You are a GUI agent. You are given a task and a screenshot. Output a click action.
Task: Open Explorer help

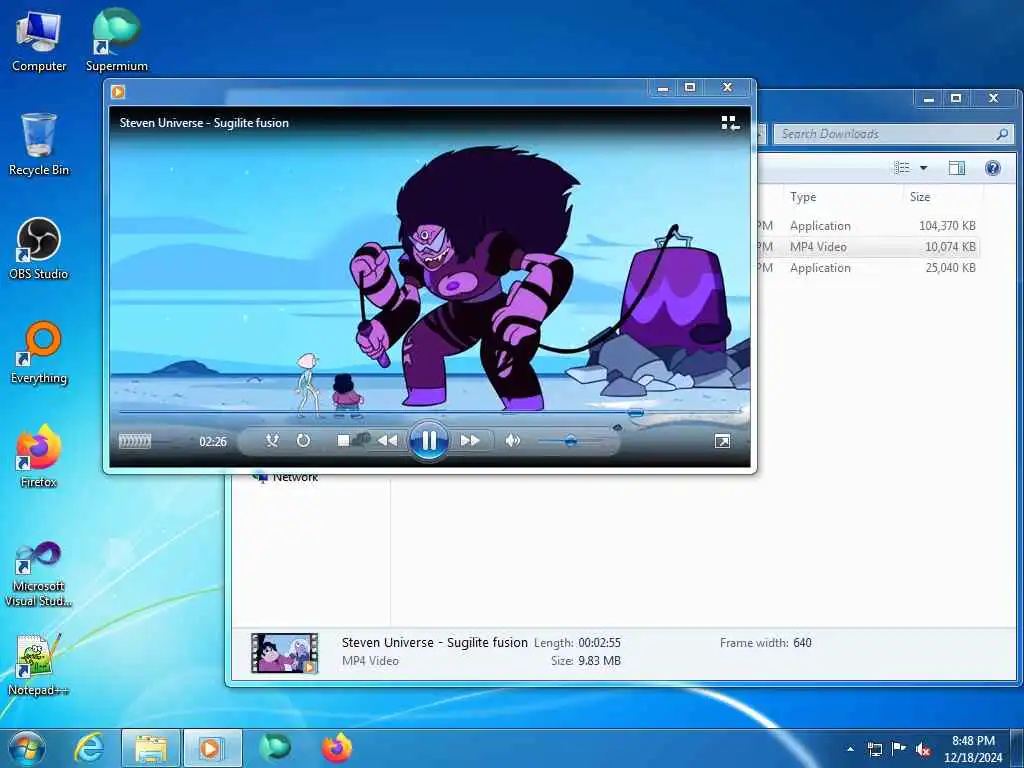click(x=993, y=168)
